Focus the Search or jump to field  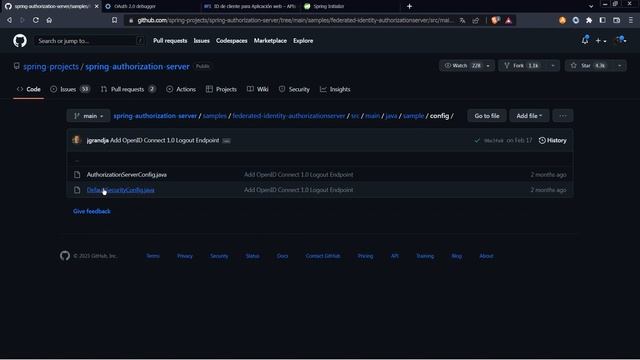(x=89, y=41)
